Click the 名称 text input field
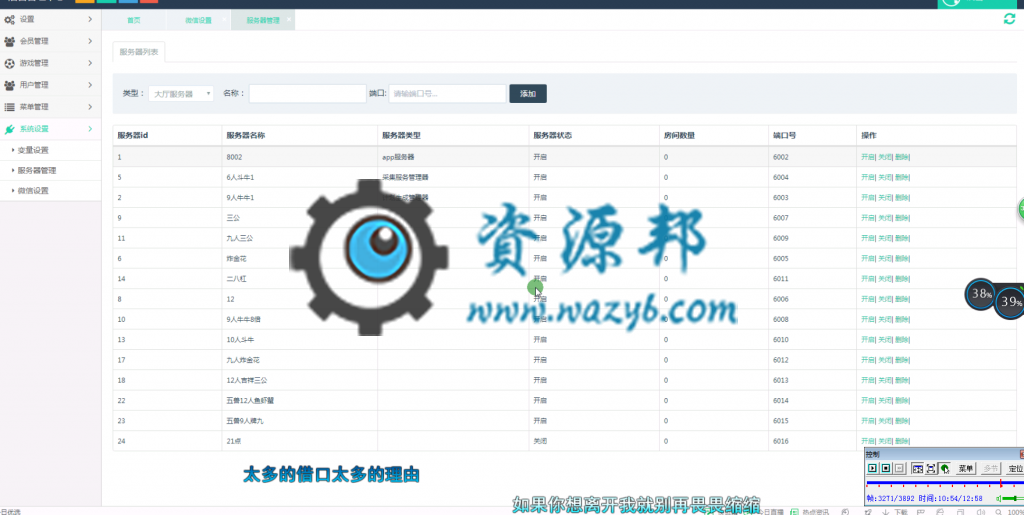The height and width of the screenshot is (515, 1024). 308,94
